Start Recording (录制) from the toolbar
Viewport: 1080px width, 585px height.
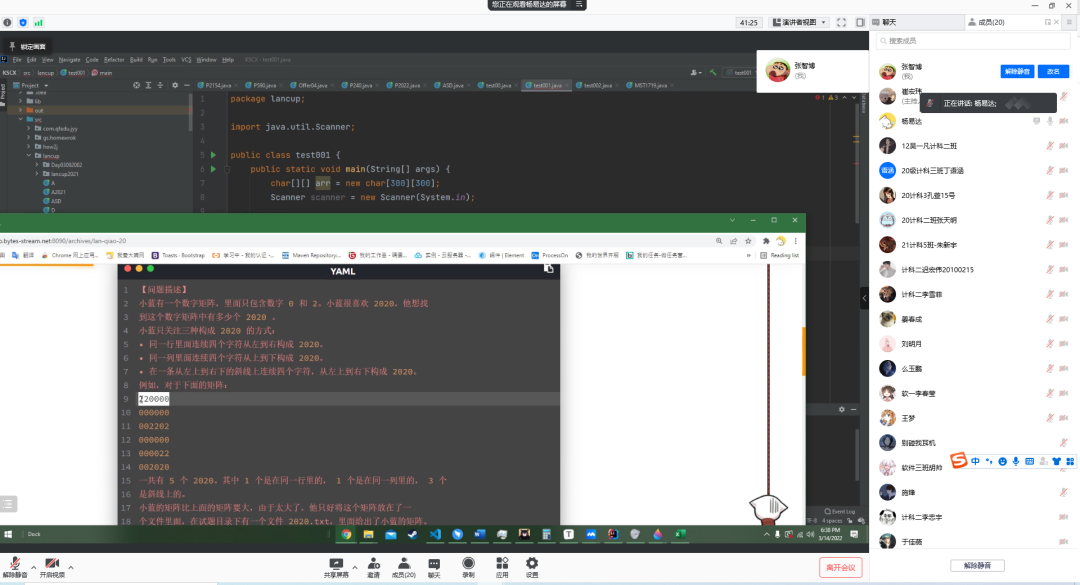point(468,567)
